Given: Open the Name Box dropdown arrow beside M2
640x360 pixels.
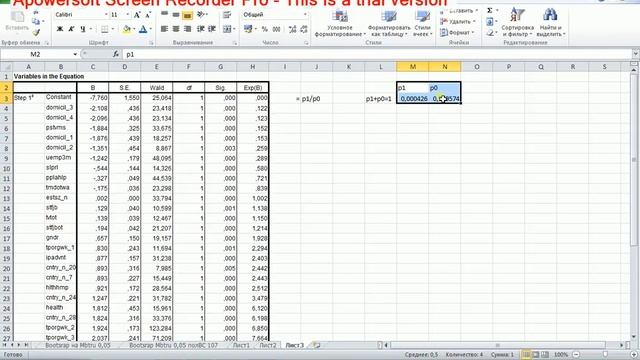Looking at the screenshot, I should pos(75,54).
